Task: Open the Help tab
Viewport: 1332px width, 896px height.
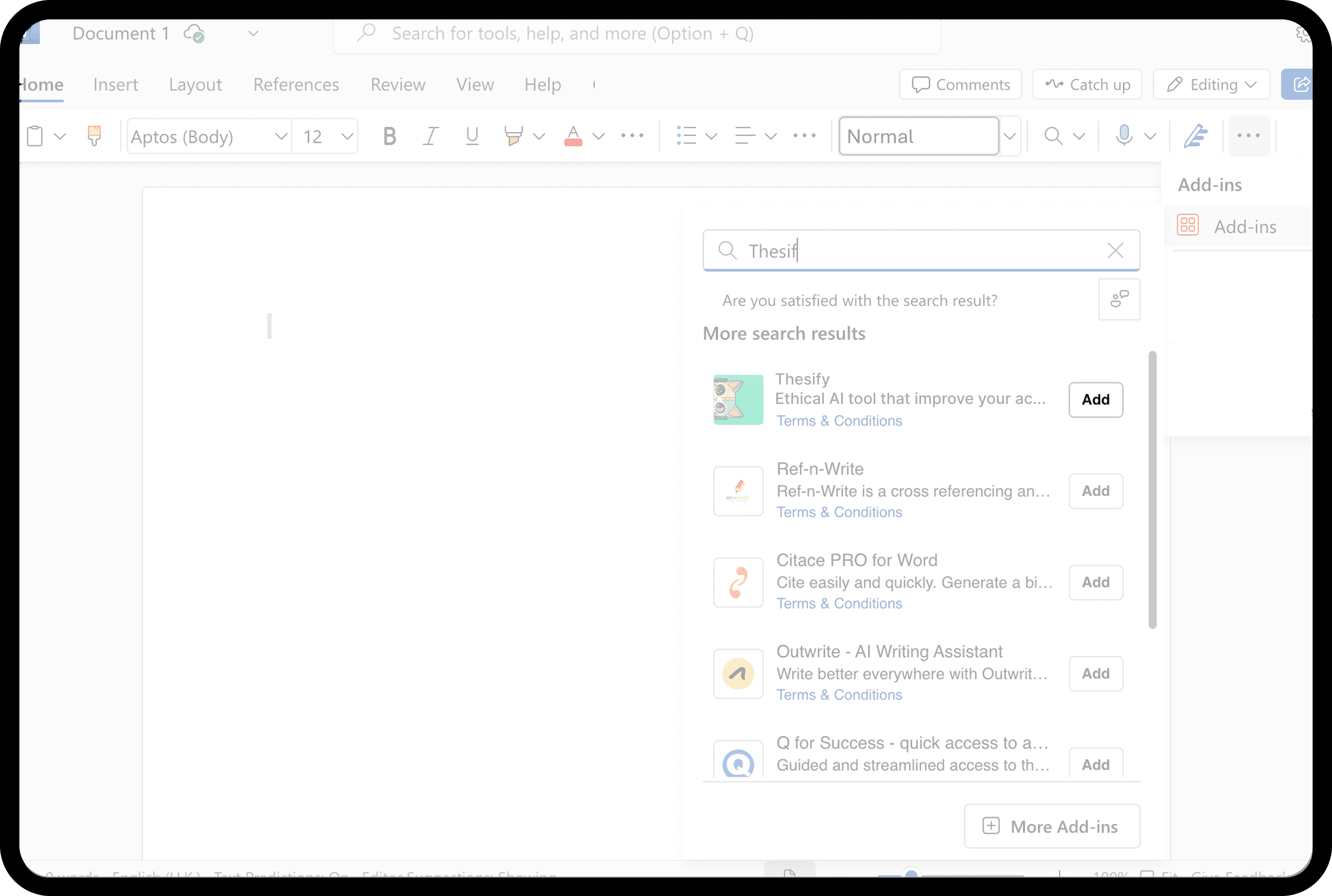Action: click(x=543, y=85)
